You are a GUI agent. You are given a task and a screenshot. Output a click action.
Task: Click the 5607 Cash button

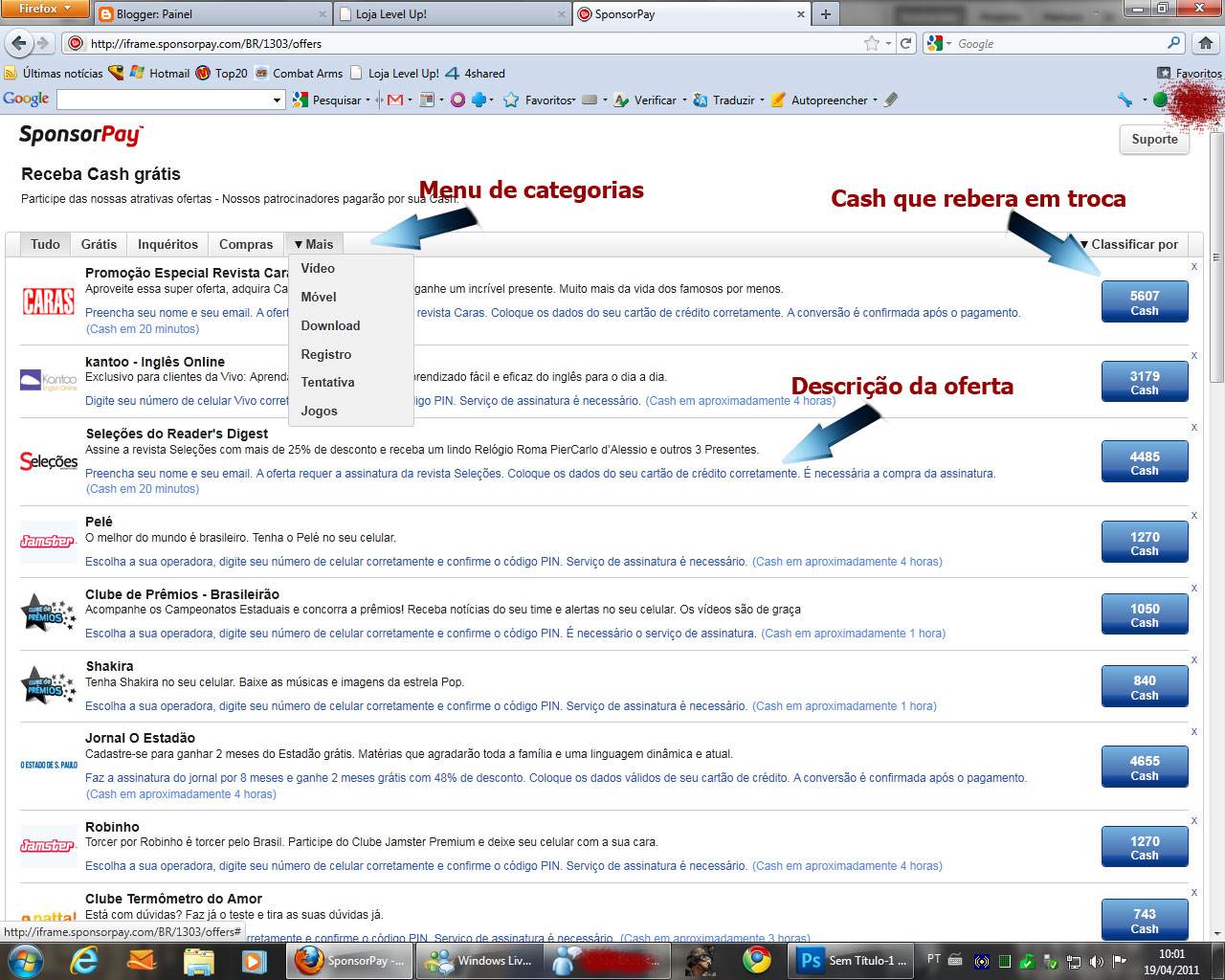[1145, 302]
